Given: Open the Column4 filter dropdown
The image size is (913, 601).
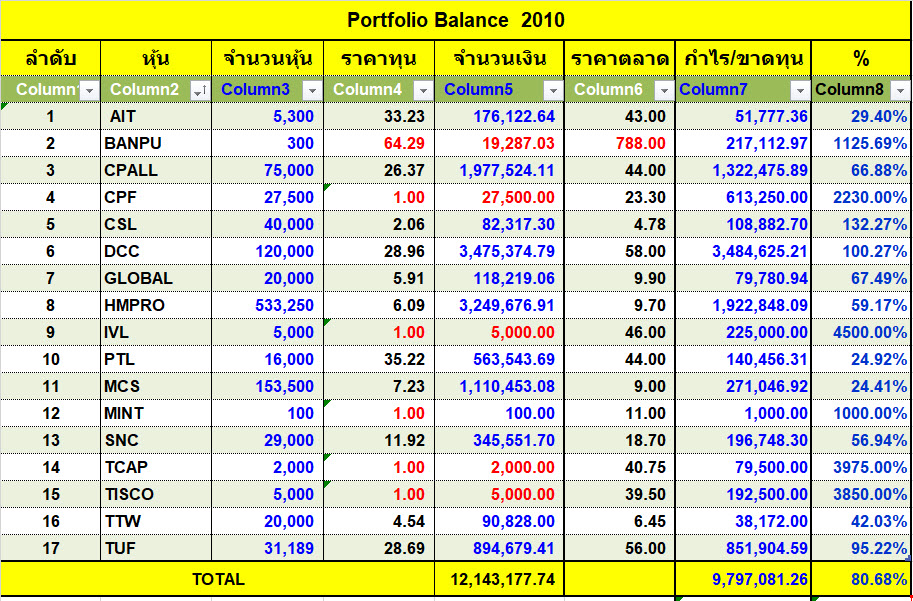Looking at the screenshot, I should pyautogui.click(x=423, y=90).
